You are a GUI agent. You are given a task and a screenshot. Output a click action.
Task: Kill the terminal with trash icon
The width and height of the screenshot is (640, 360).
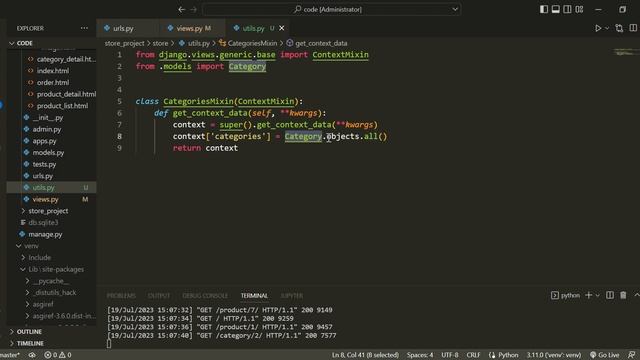click(623, 295)
